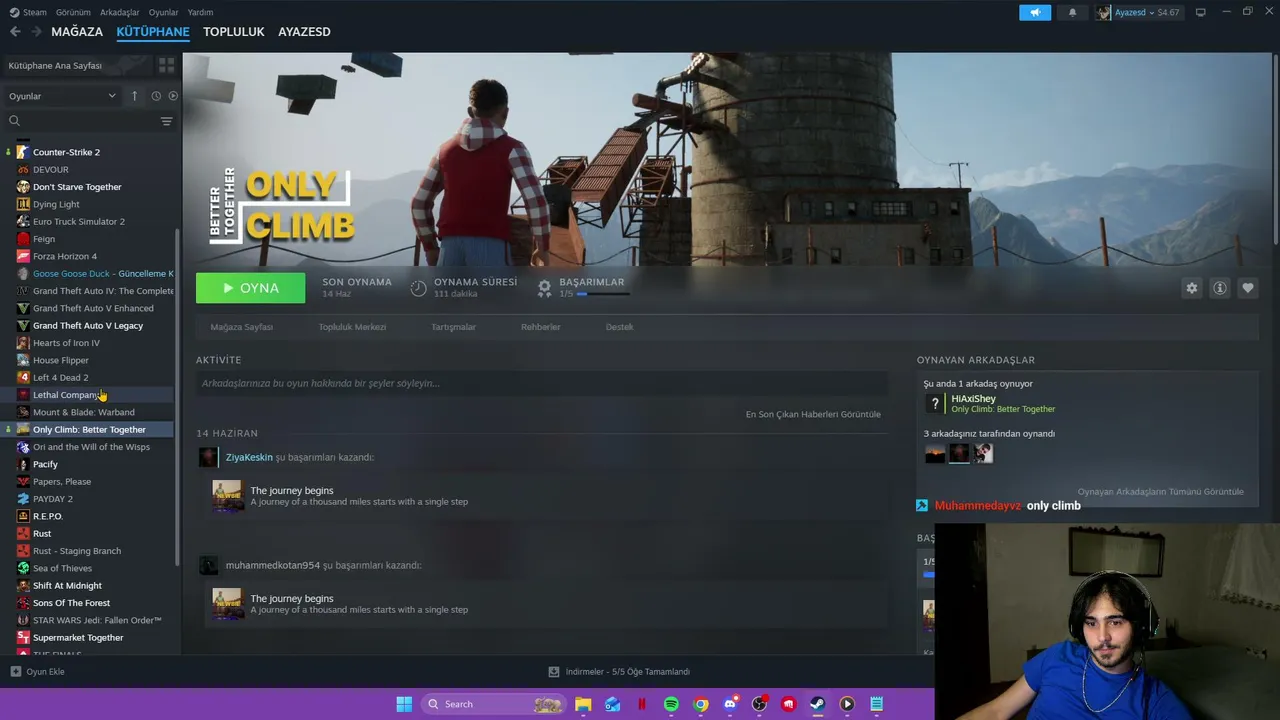Open Discord from the taskbar
Screen dimensions: 1280x720
[x=730, y=704]
